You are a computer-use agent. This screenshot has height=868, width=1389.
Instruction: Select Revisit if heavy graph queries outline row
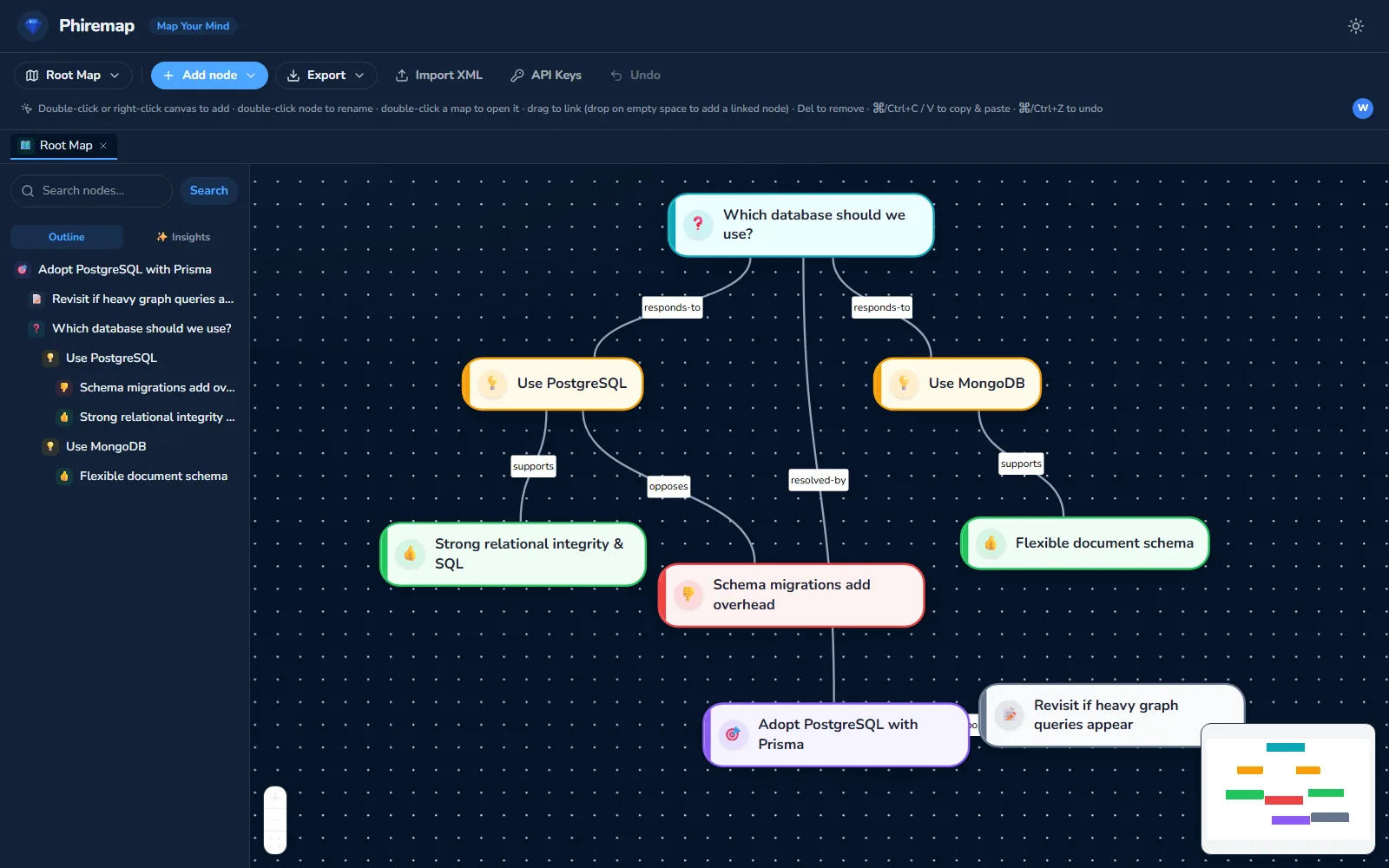pyautogui.click(x=132, y=299)
